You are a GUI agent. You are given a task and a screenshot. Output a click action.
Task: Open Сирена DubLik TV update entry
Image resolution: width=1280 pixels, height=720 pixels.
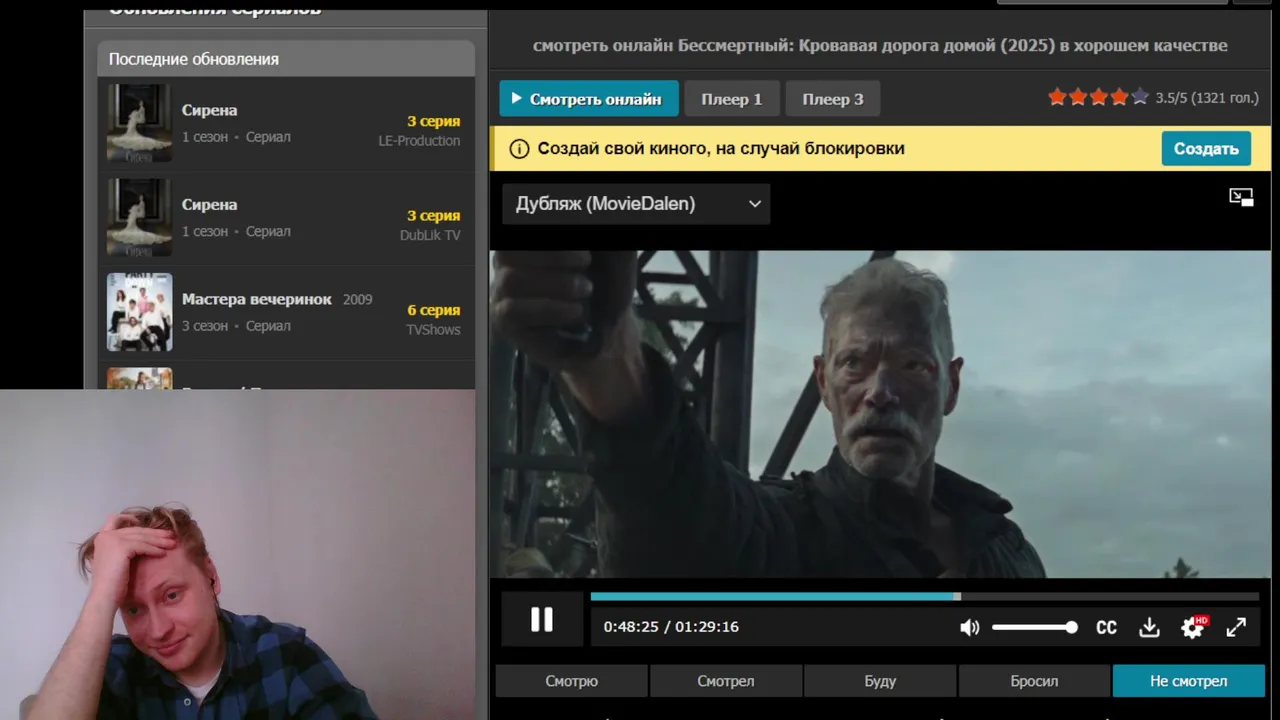285,218
